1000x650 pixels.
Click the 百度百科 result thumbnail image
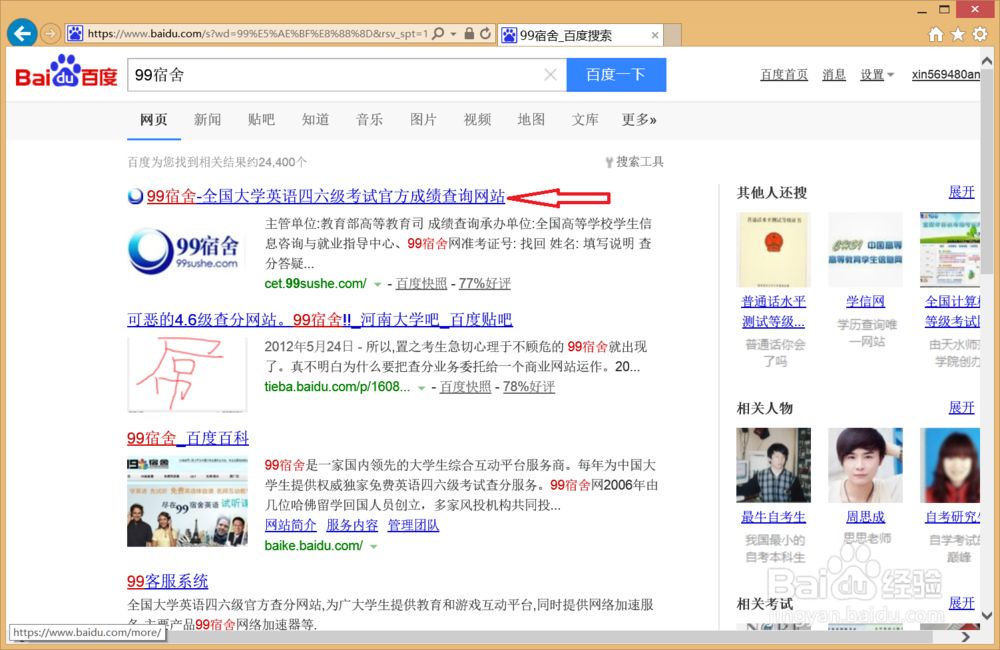tap(188, 501)
